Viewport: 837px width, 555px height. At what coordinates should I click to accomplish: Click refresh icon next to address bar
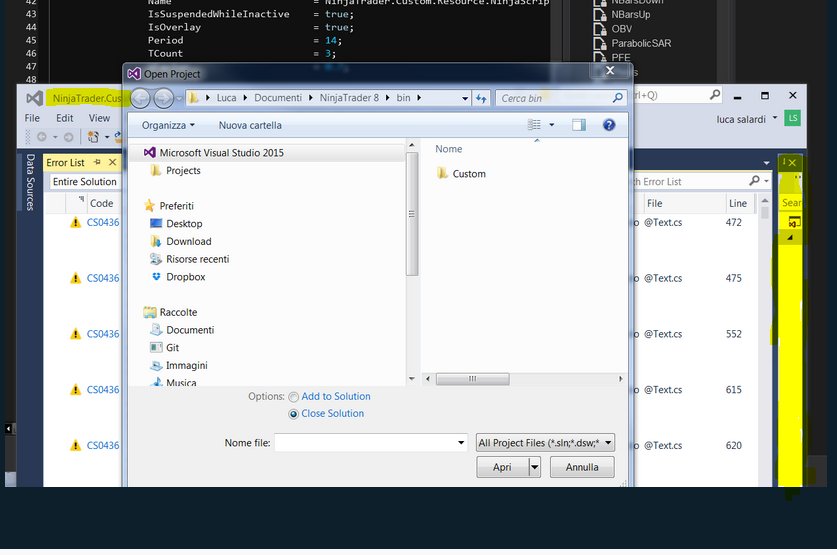click(481, 98)
